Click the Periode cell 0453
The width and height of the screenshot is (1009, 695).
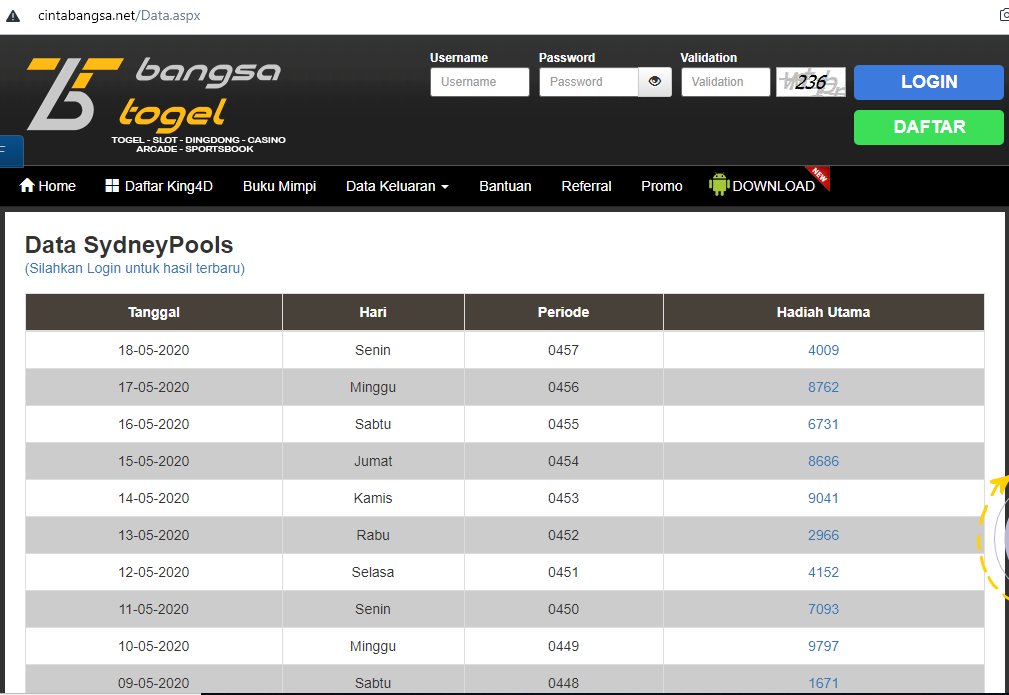pos(563,498)
